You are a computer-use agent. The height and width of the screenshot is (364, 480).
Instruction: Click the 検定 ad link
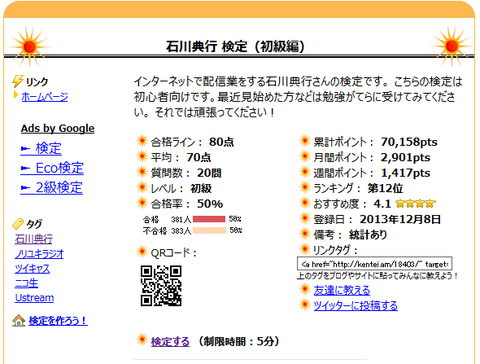49,149
